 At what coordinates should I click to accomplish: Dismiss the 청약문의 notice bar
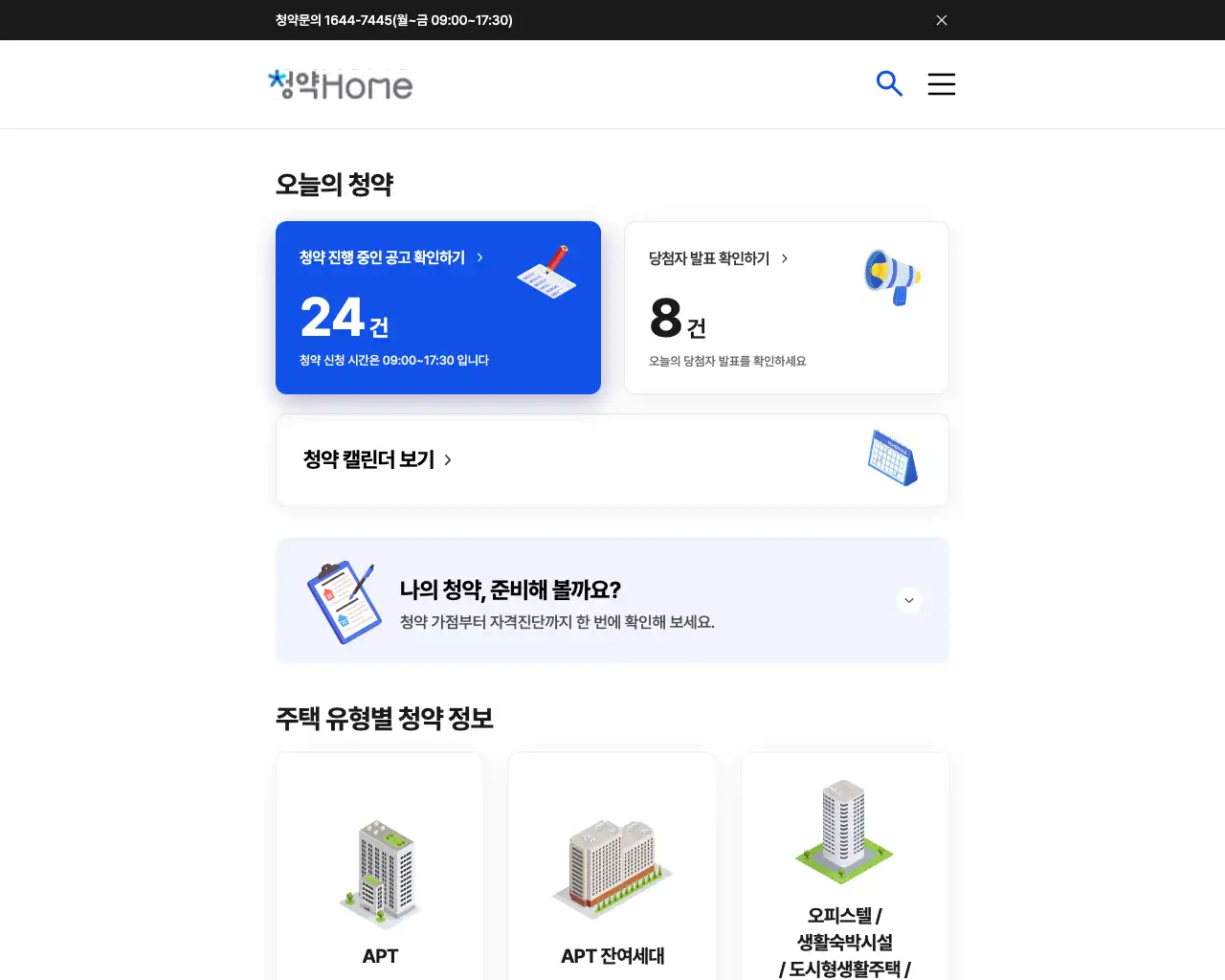[x=941, y=19]
